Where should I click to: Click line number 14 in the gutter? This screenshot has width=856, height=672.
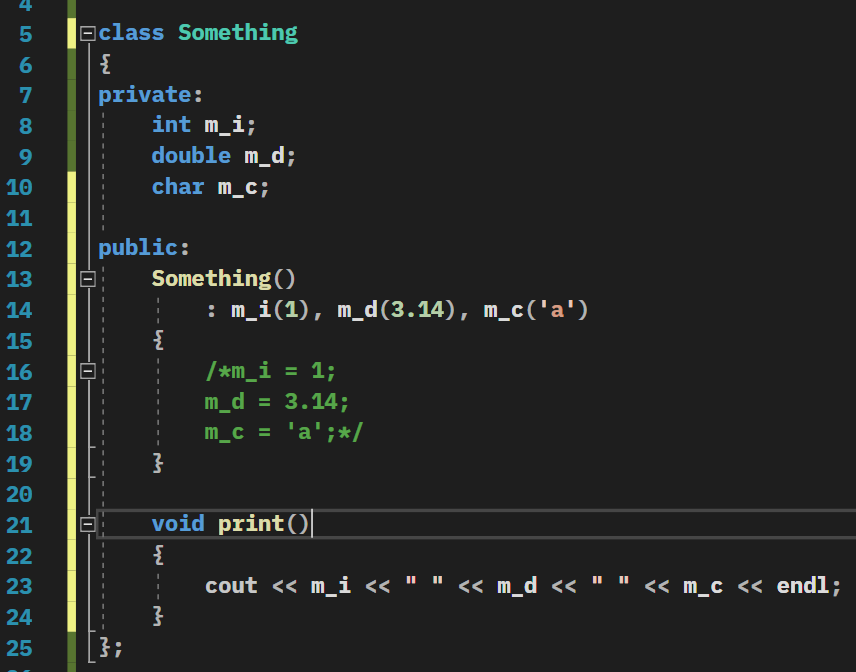coord(19,310)
